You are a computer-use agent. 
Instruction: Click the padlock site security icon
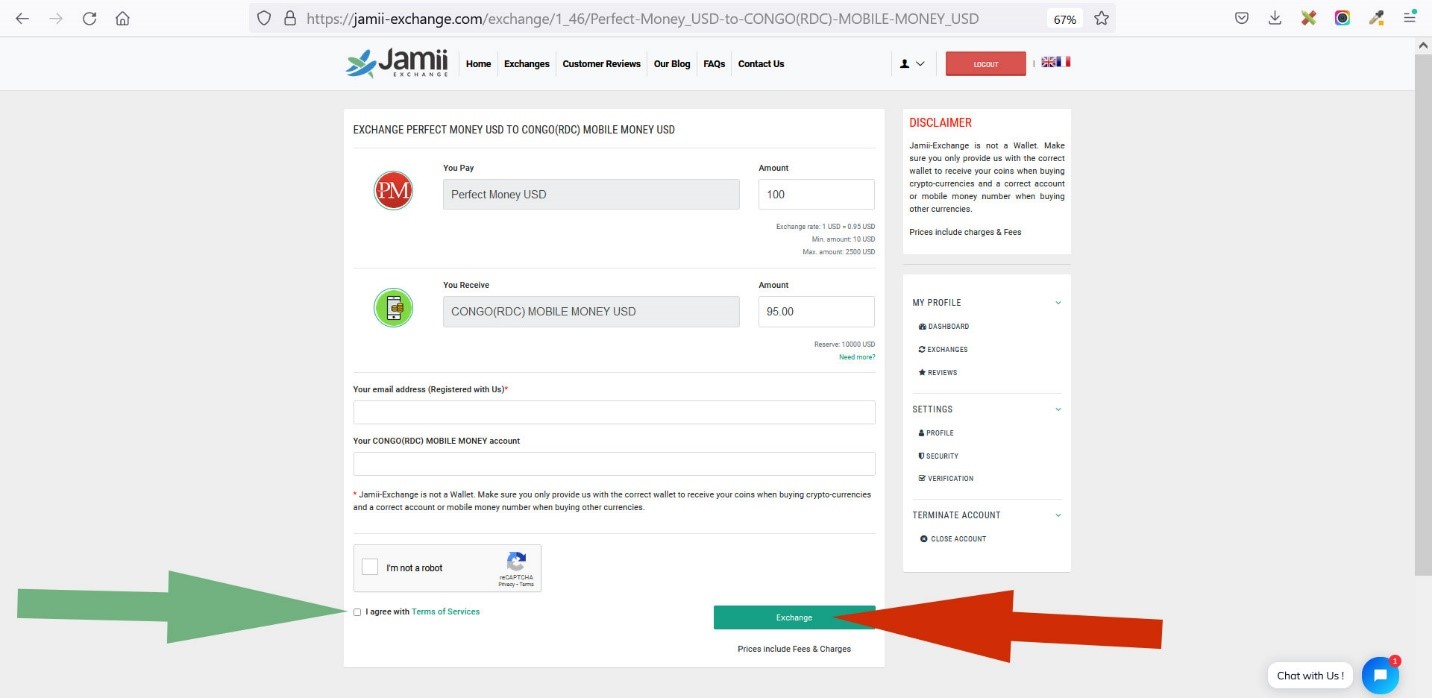point(290,18)
